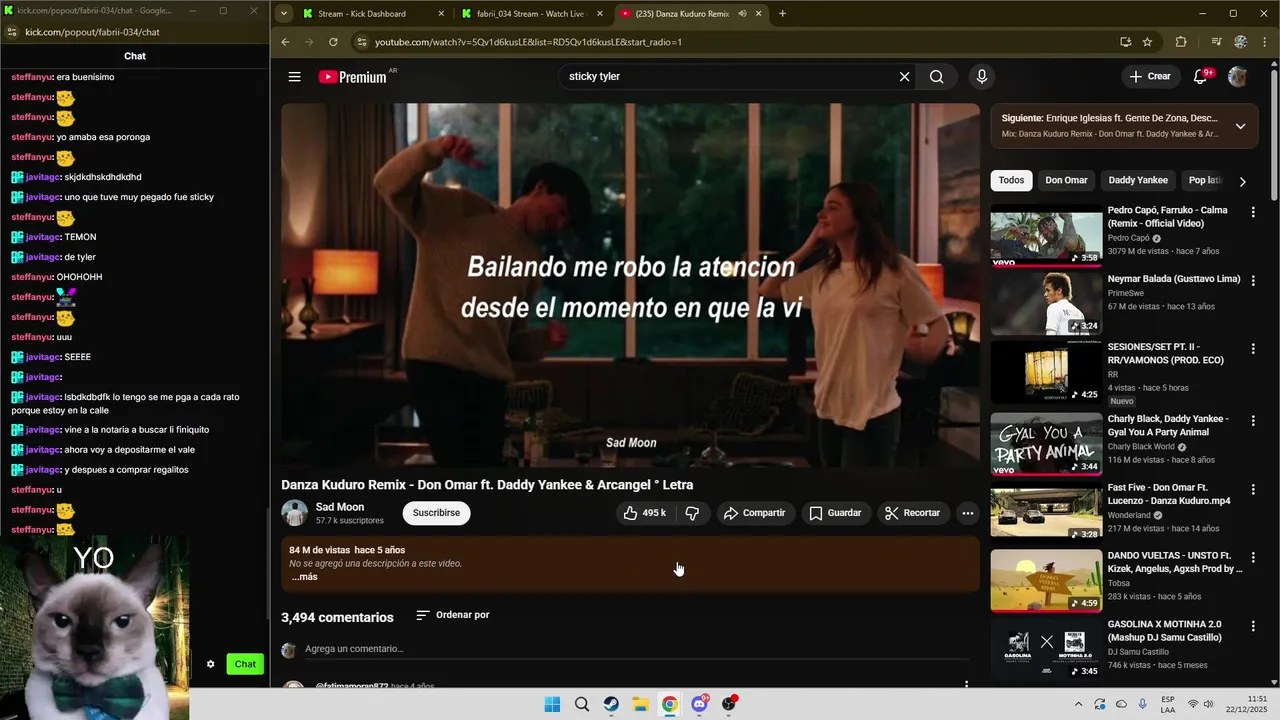Open Create menu with Crear button
This screenshot has width=1280, height=720.
coord(1149,77)
